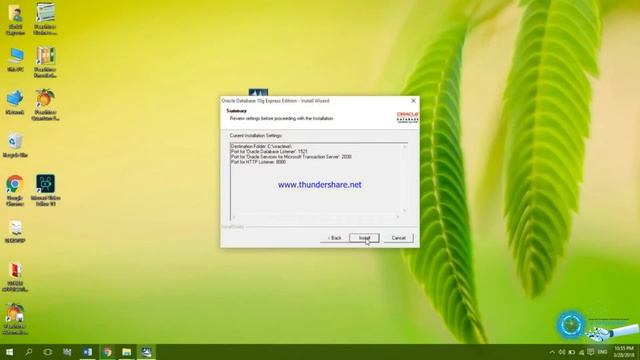Open the taskbar search icon
Image resolution: width=640 pixels, height=360 pixels.
[29, 352]
